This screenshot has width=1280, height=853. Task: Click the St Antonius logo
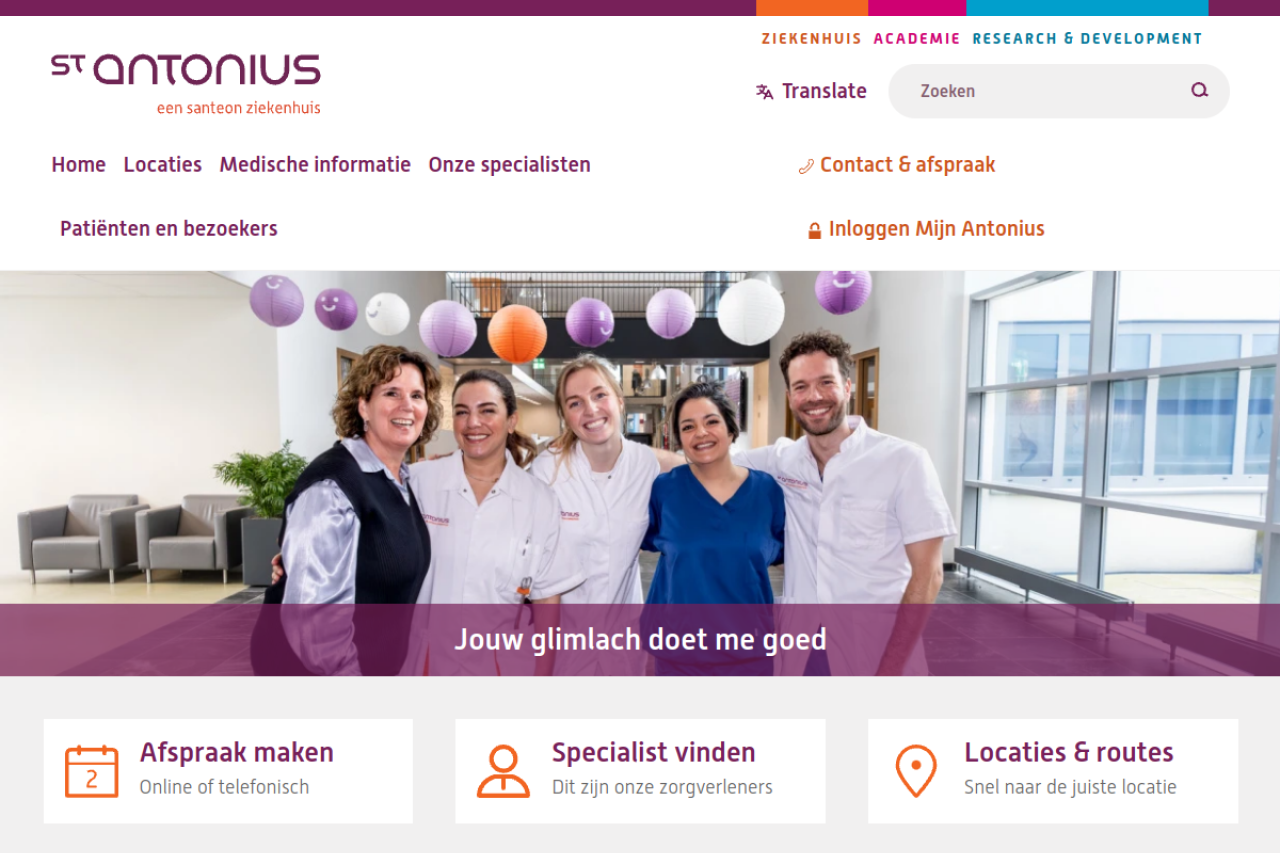(186, 85)
